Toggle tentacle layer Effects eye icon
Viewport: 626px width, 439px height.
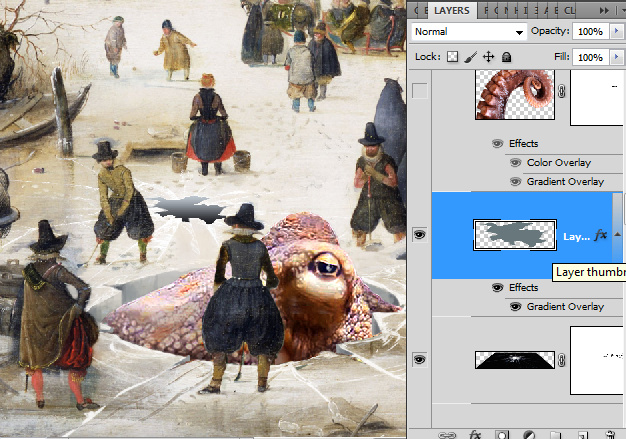pyautogui.click(x=497, y=143)
